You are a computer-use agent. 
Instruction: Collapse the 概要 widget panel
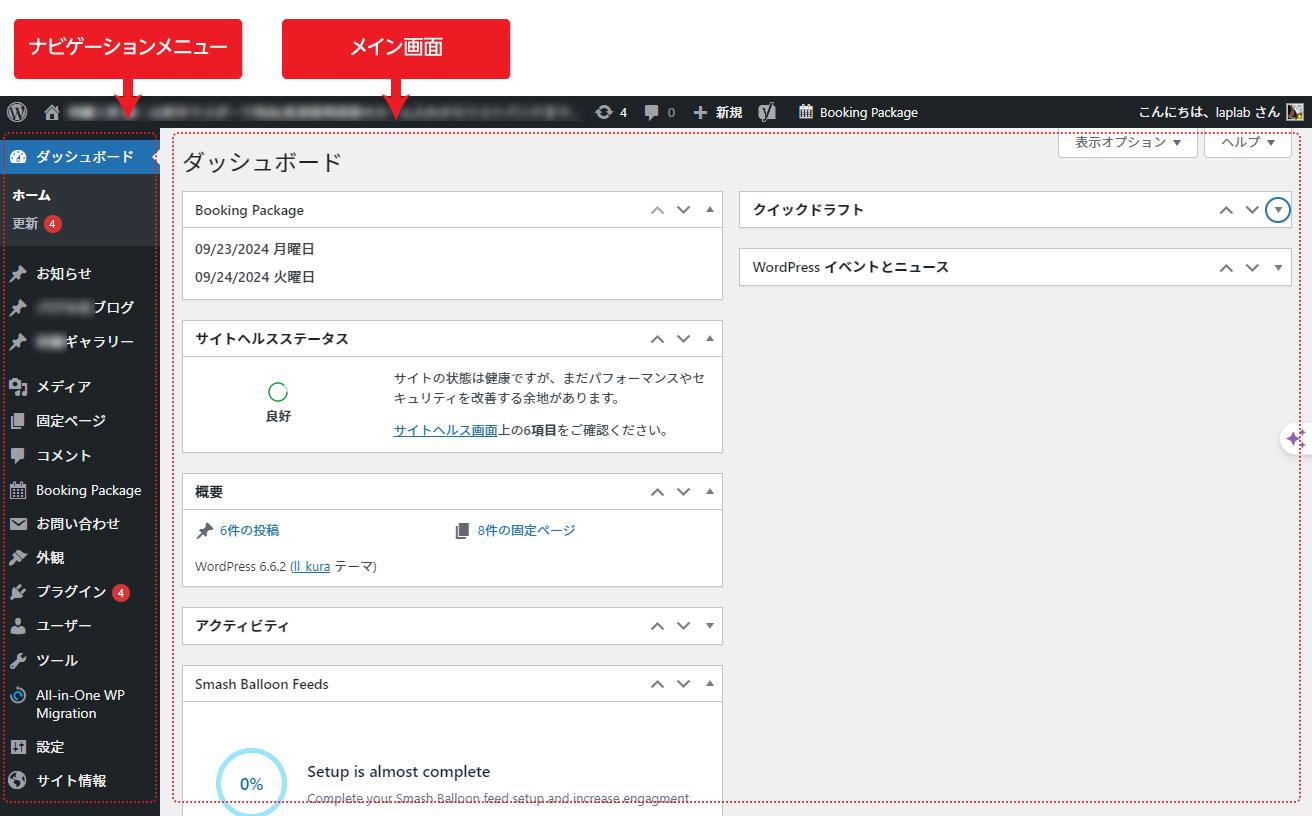(x=710, y=491)
